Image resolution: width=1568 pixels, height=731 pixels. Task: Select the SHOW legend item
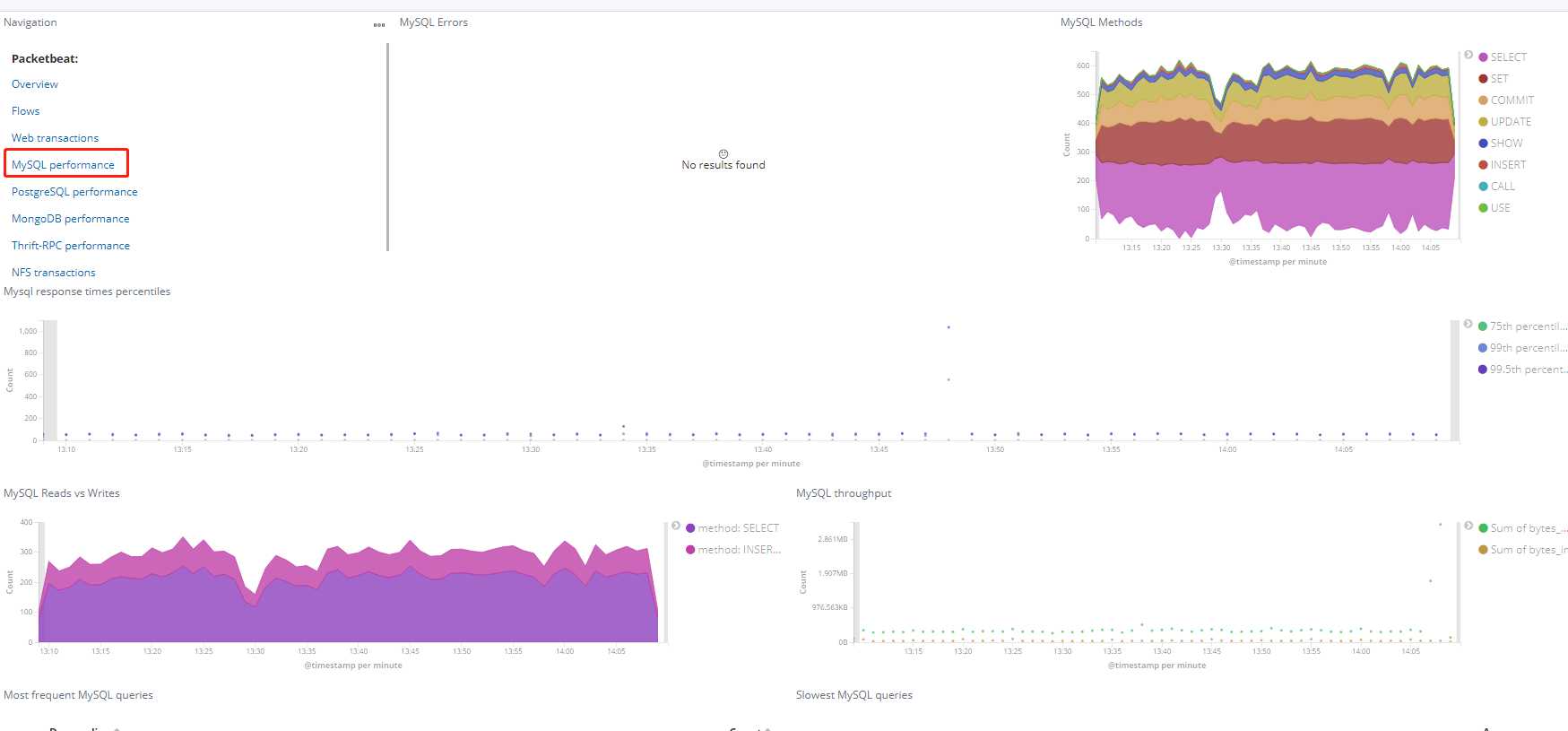[1501, 144]
